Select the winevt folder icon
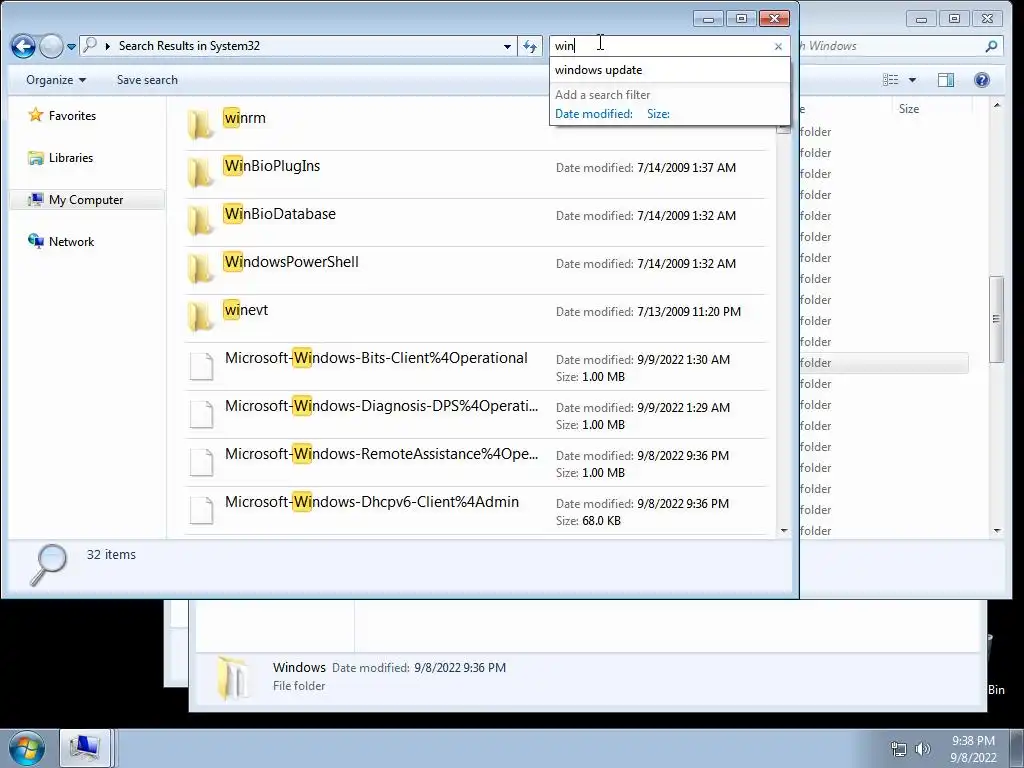This screenshot has width=1024, height=768. click(200, 316)
